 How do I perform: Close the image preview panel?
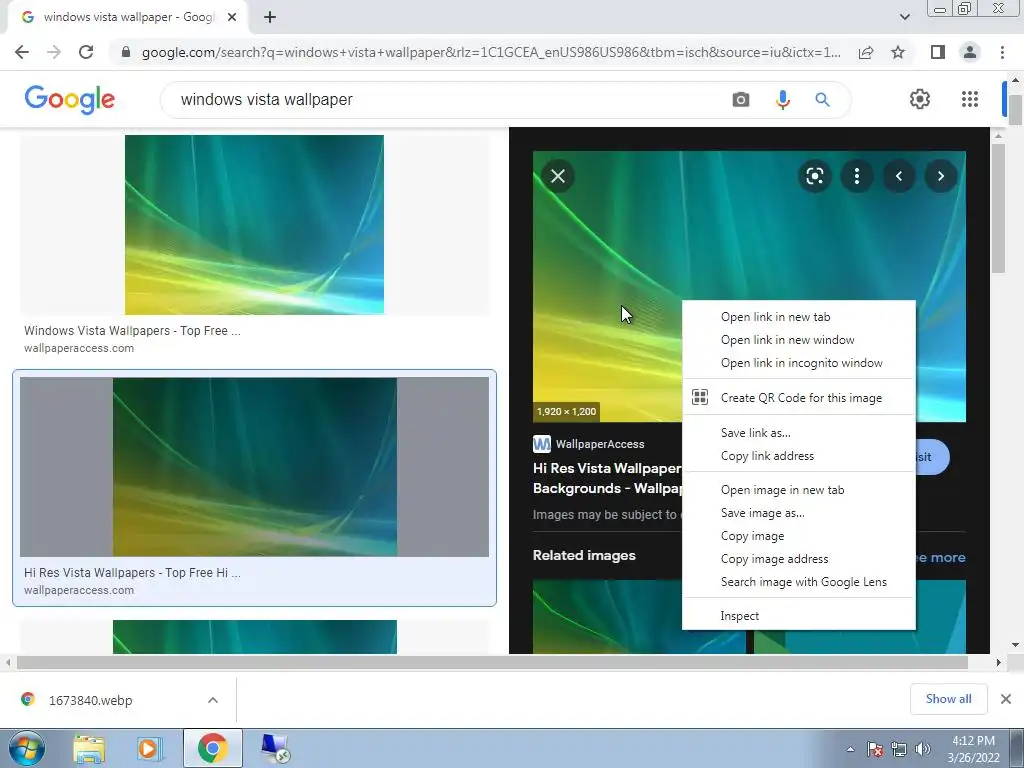coord(558,176)
